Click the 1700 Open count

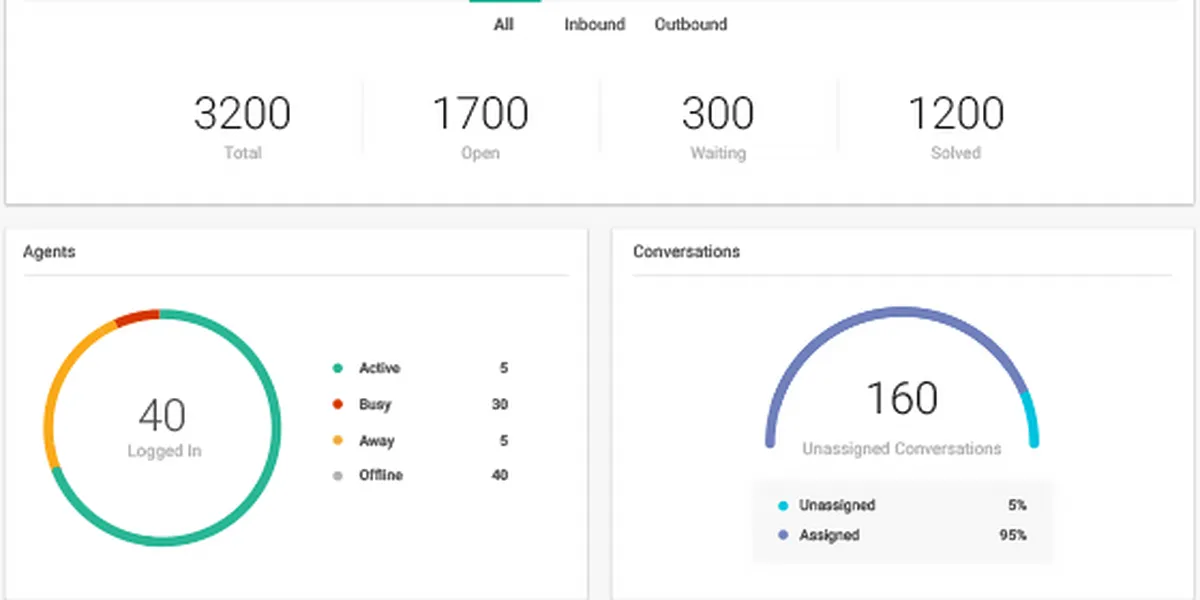(480, 114)
